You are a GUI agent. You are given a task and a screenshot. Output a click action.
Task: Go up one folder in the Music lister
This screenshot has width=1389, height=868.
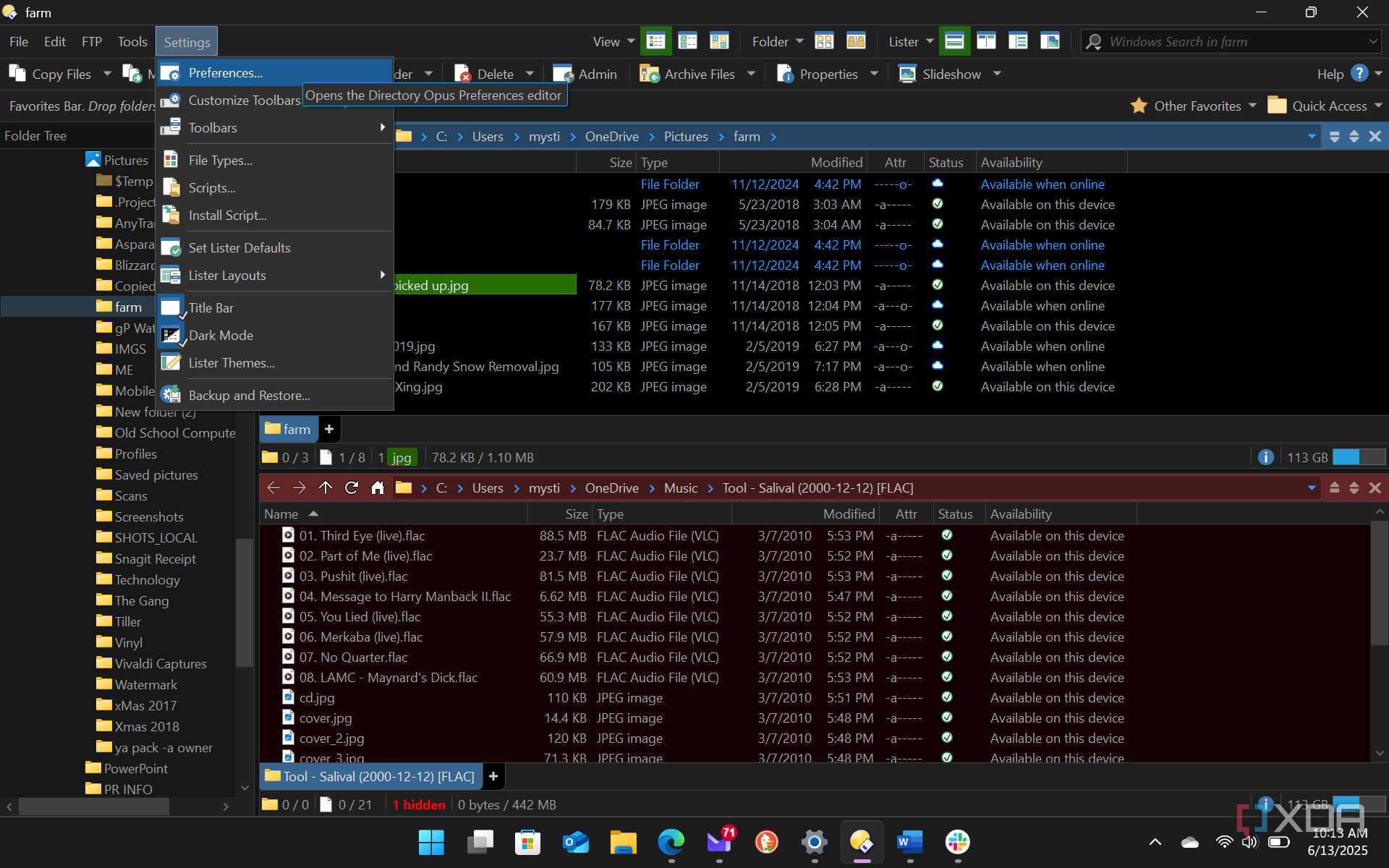pos(326,488)
